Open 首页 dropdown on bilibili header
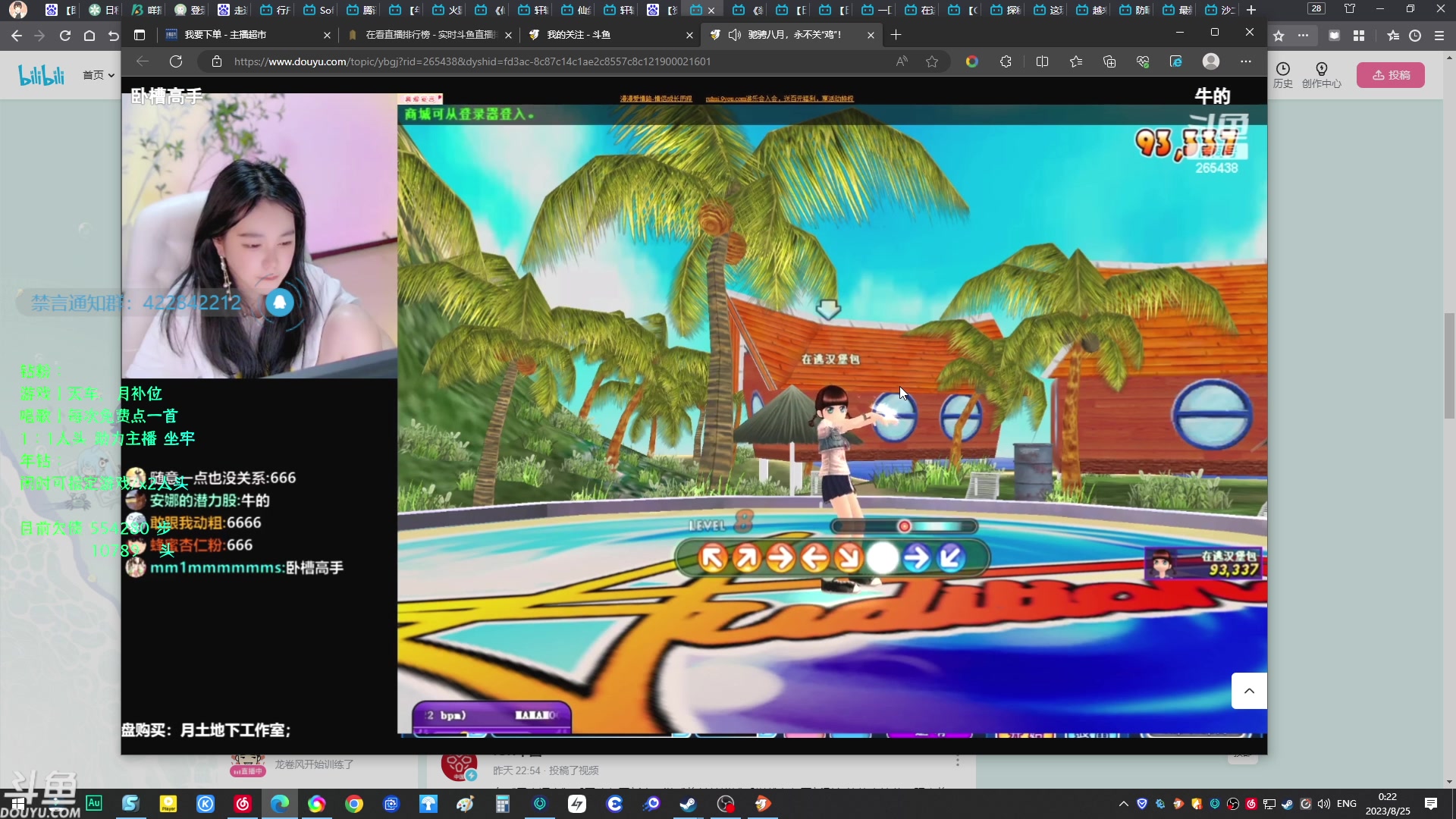Image resolution: width=1456 pixels, height=819 pixels. 99,75
